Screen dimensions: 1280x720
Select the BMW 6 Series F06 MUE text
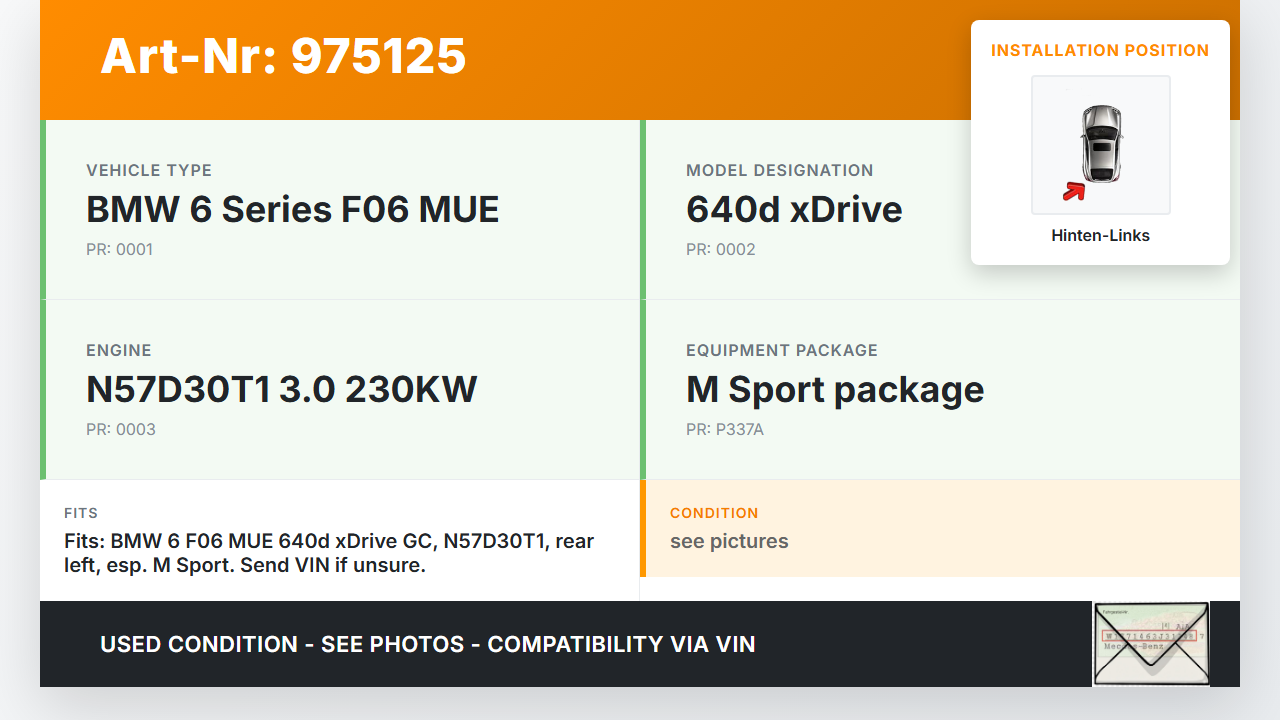click(292, 210)
